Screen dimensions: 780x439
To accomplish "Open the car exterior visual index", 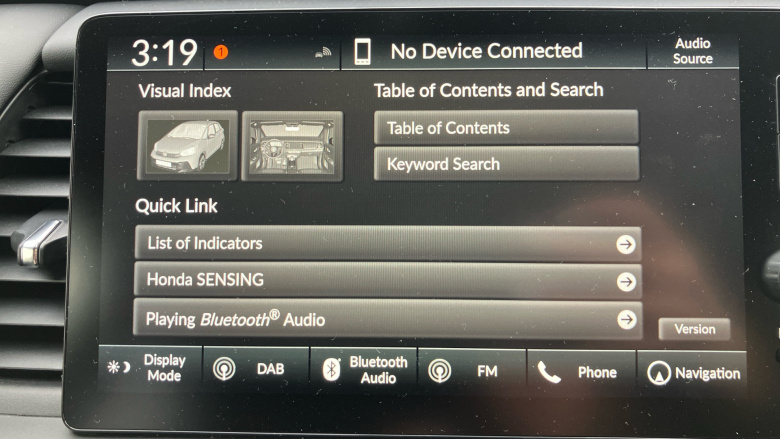I will [188, 146].
